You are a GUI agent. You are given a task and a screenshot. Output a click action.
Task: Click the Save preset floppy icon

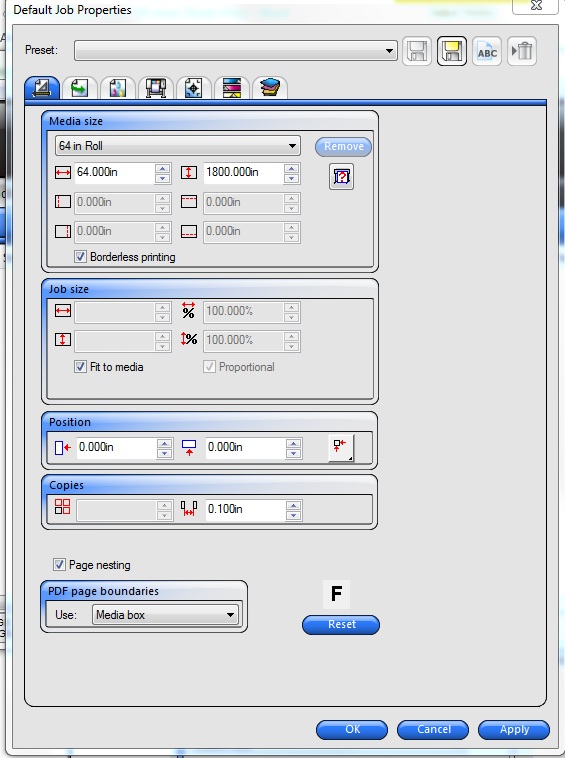tap(417, 51)
